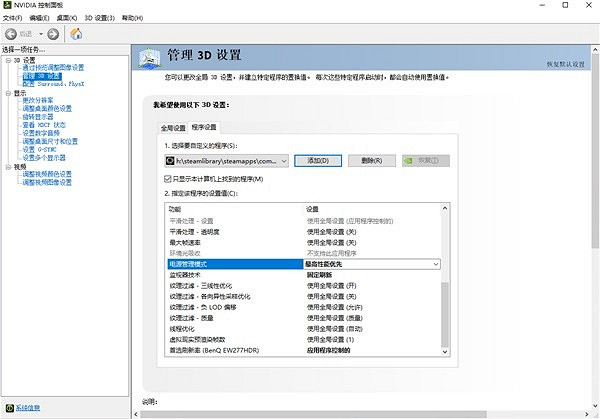Viewport: 600px width, 419px height.
Task: Switch to the 程序设置 tab
Action: click(204, 127)
